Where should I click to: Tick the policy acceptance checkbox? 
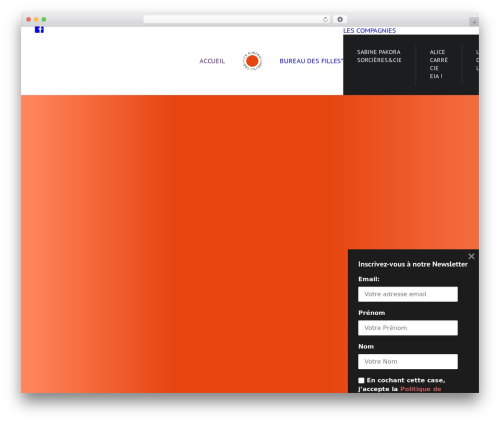tap(361, 380)
